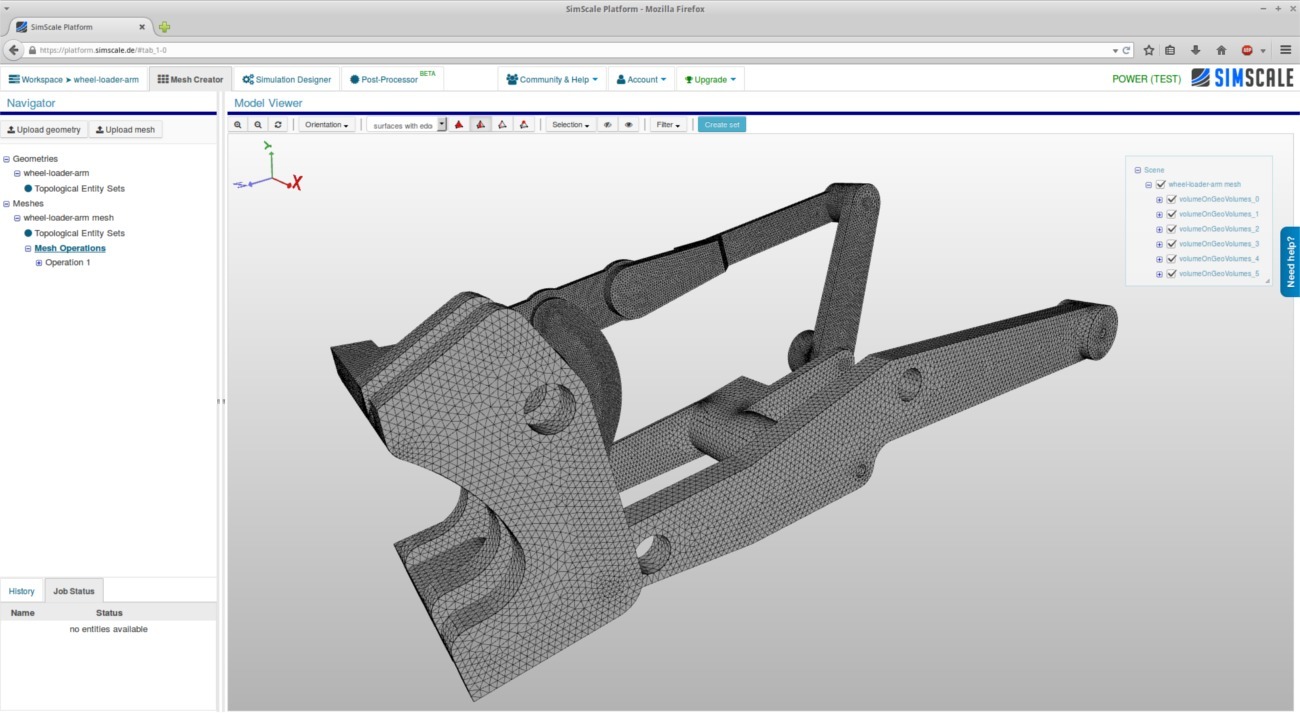The image size is (1300, 714).
Task: Uncheck the wheel-loader-arm mesh checkbox
Action: point(1160,185)
